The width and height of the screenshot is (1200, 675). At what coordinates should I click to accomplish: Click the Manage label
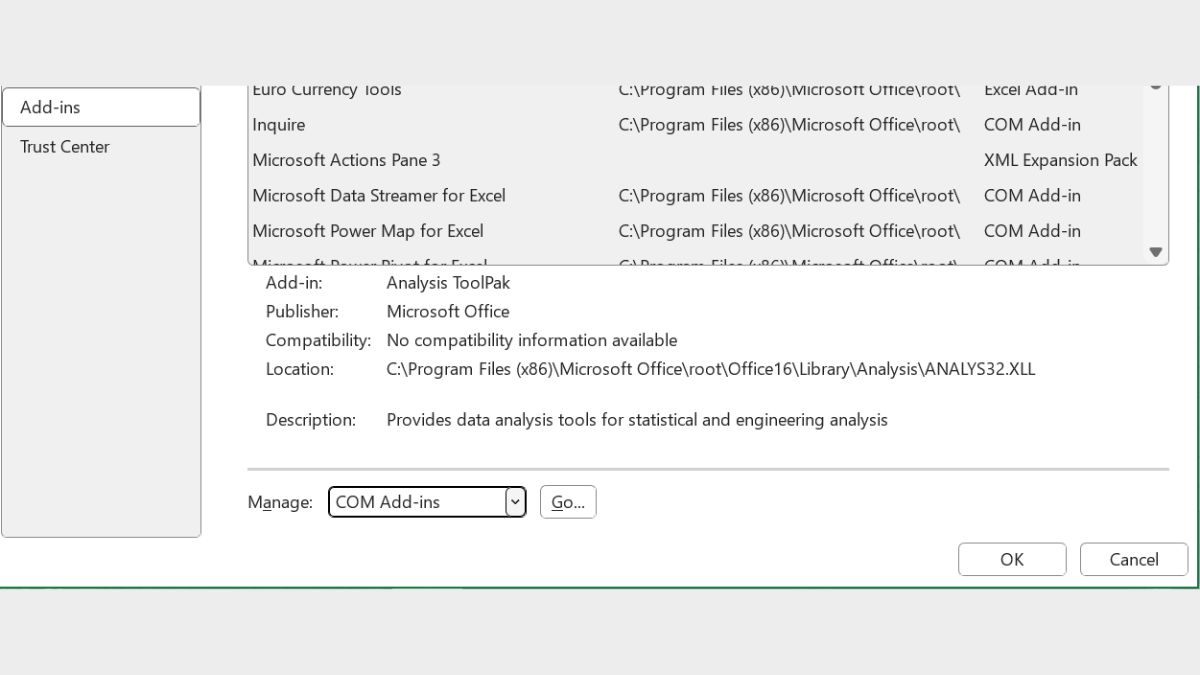pos(280,502)
